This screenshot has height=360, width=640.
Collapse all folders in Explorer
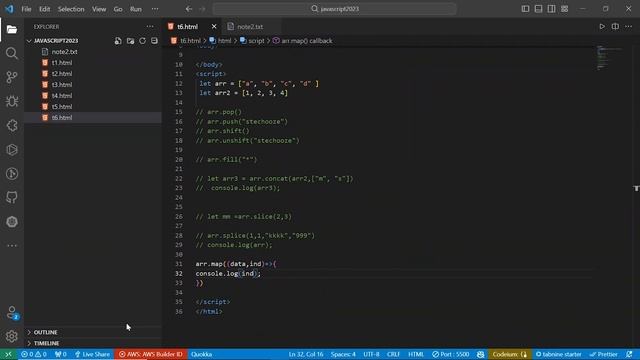(x=154, y=41)
